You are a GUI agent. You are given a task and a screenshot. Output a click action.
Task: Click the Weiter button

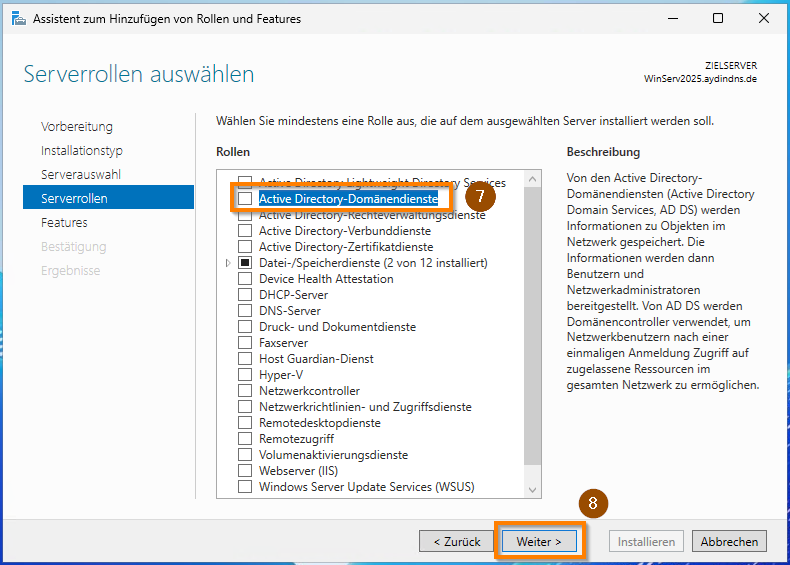[539, 542]
